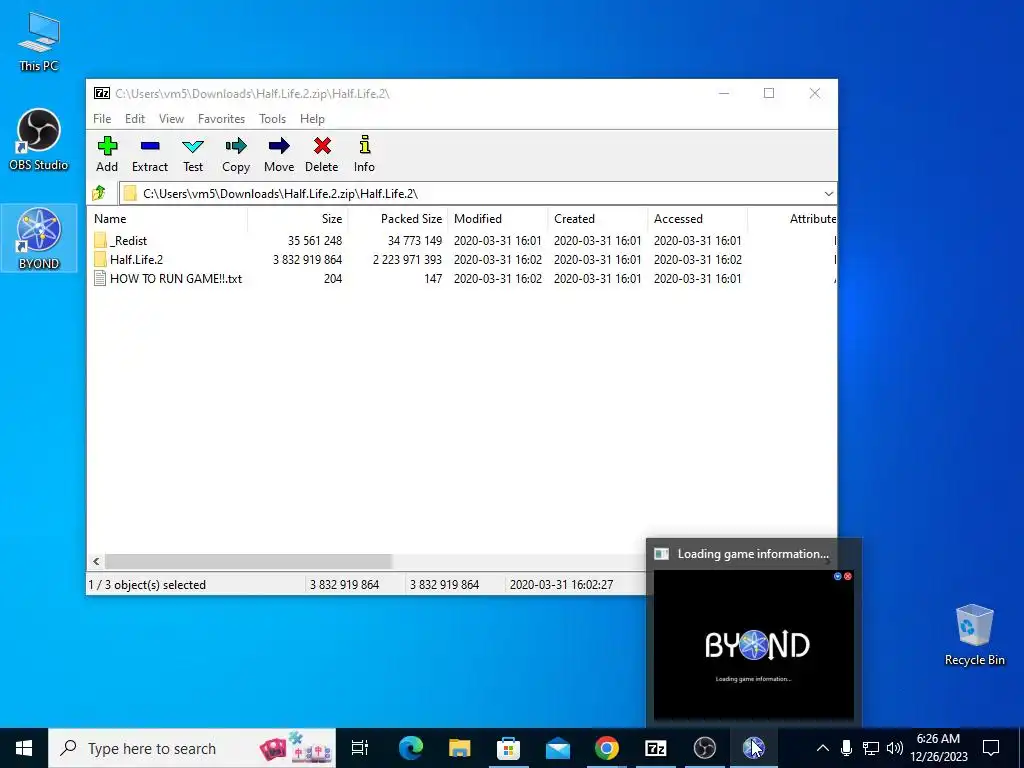Sort by the Attributes column header

[792, 219]
